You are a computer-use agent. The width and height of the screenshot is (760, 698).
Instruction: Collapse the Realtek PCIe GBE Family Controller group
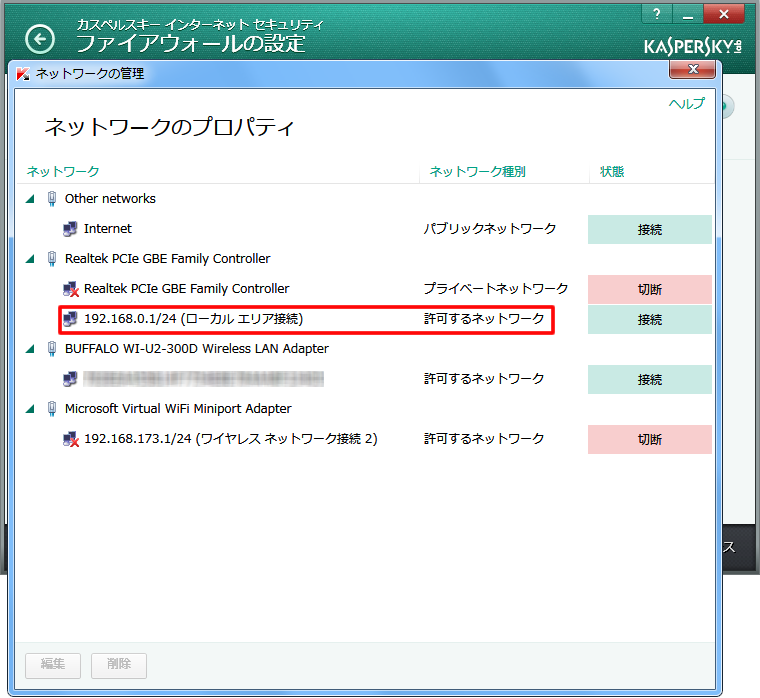[30, 259]
